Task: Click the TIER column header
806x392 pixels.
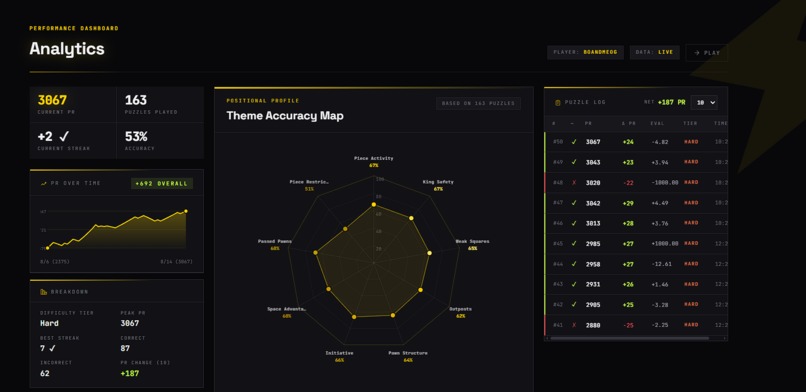Action: point(690,123)
